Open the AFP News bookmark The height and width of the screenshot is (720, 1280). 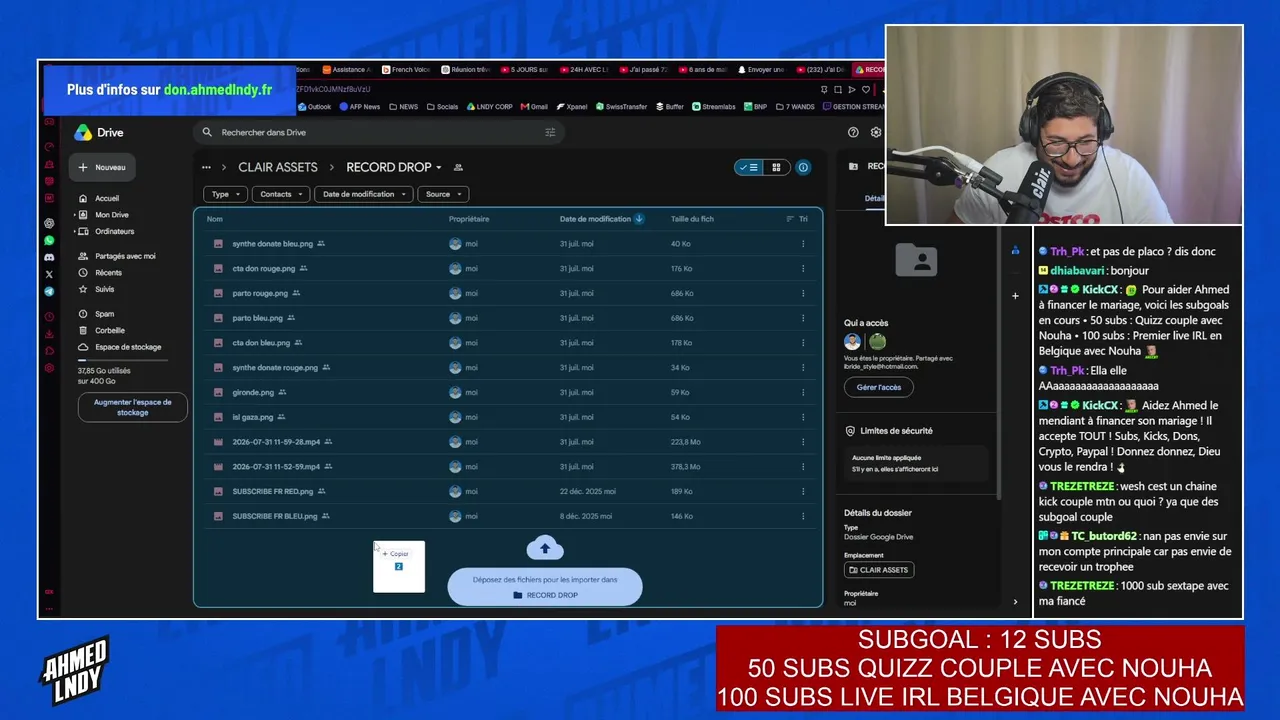pyautogui.click(x=360, y=107)
